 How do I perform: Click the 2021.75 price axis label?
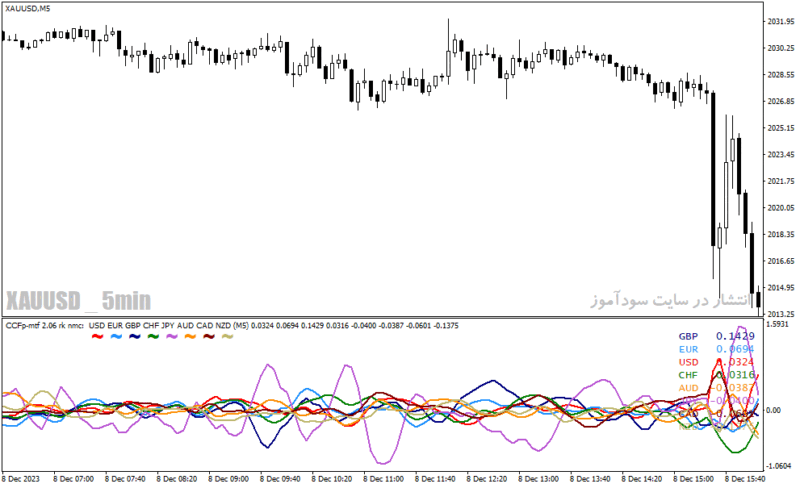coord(781,181)
